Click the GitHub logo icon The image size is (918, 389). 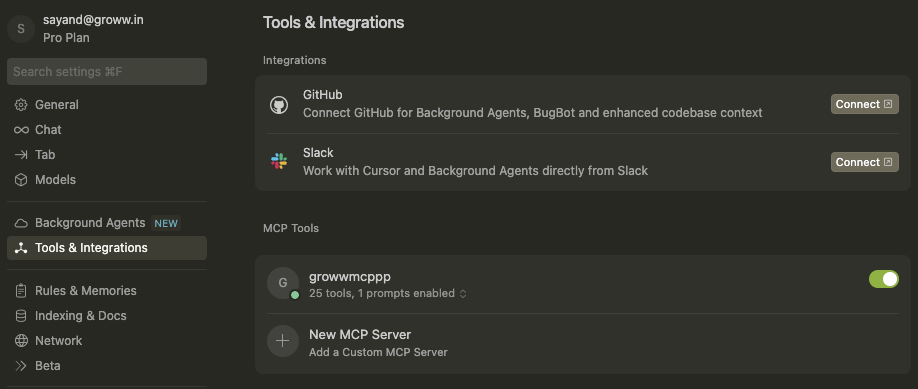279,105
